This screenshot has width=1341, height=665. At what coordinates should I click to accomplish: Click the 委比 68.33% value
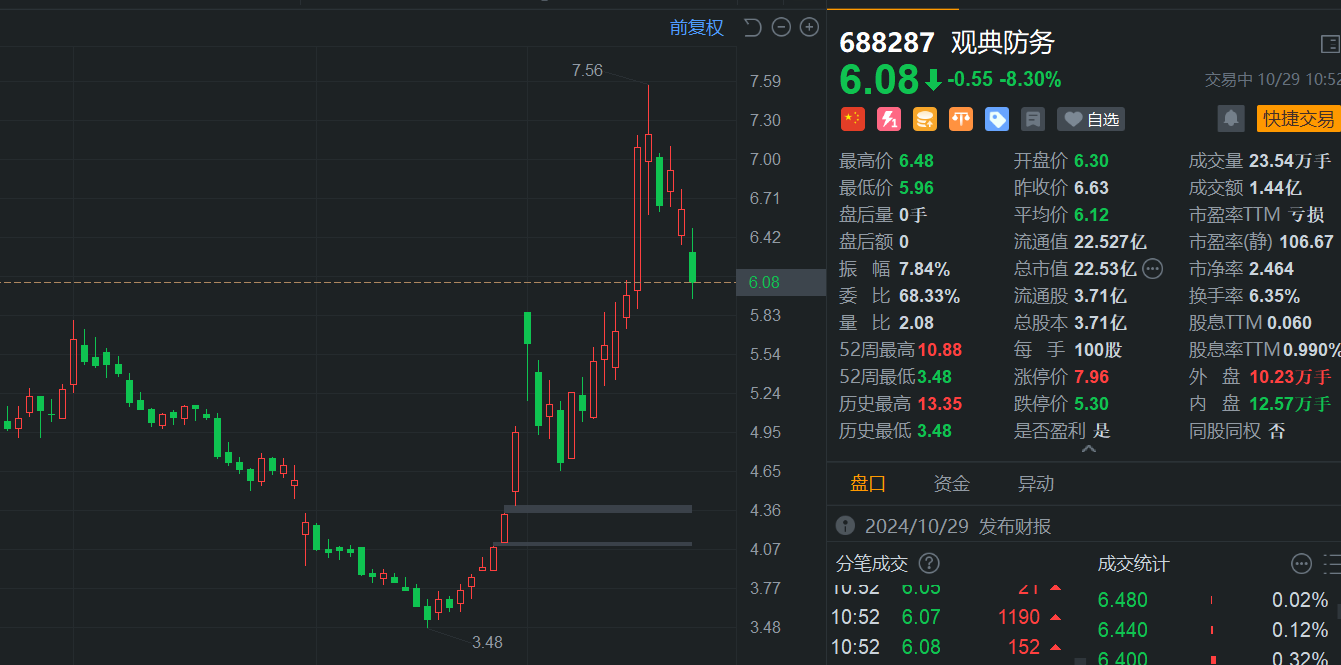pos(929,296)
